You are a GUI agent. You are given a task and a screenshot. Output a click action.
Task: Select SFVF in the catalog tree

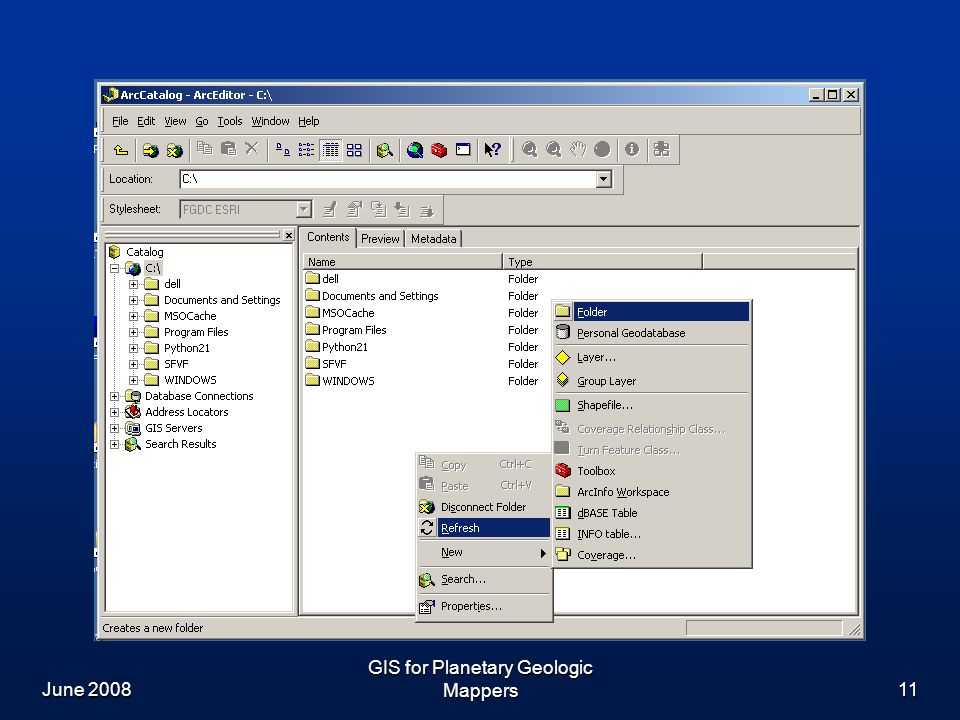pos(176,364)
